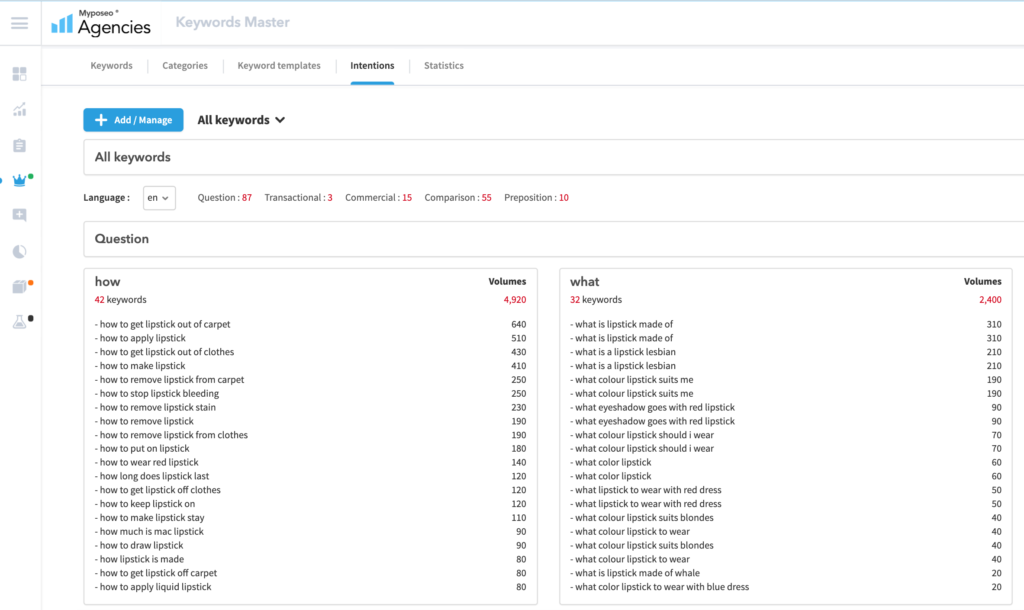Open the language en dropdown
This screenshot has height=610, width=1024.
point(159,197)
